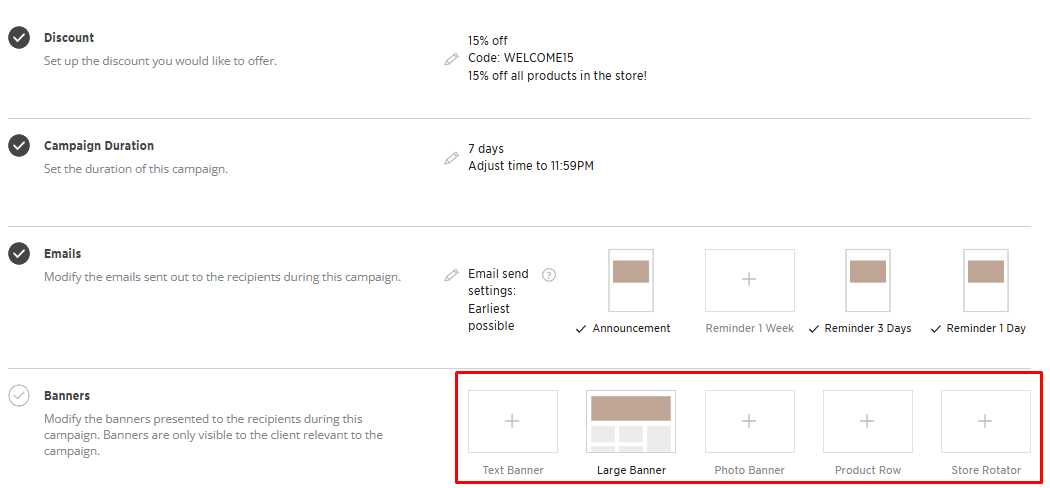Open the Reminder 3 Days email thumbnail
The height and width of the screenshot is (488, 1050).
867,280
